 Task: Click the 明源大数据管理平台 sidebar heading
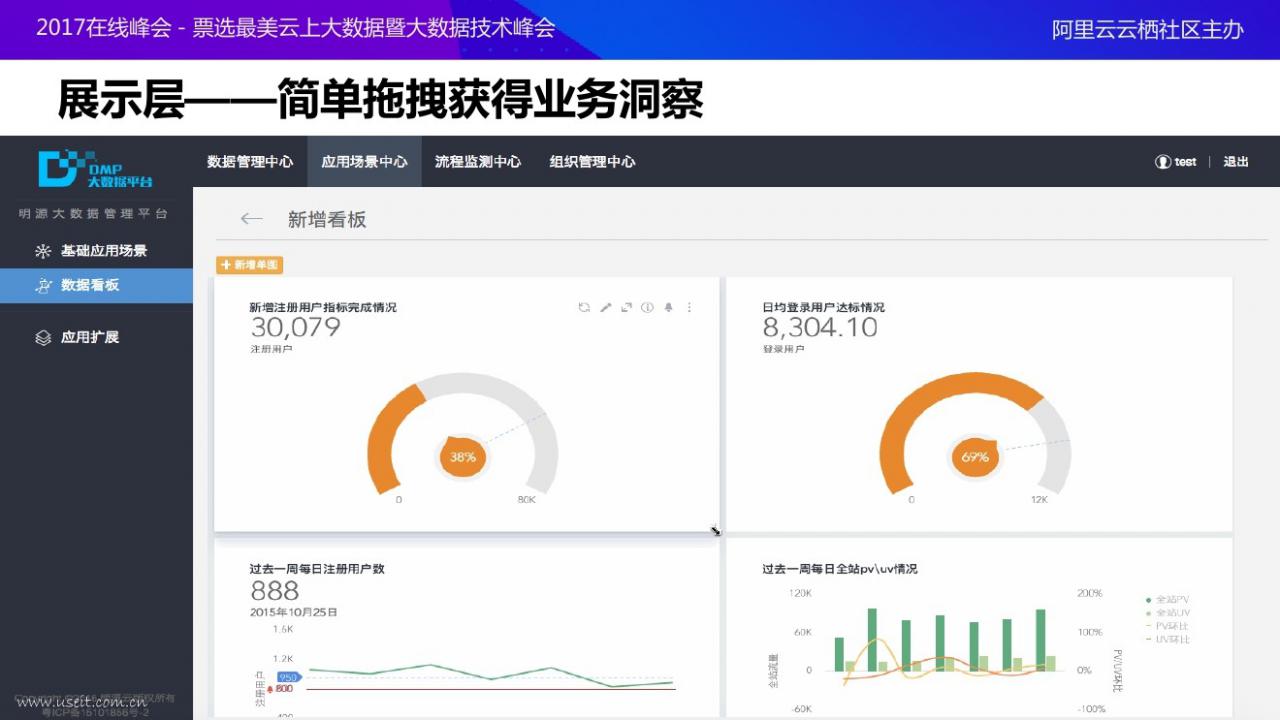pyautogui.click(x=93, y=214)
